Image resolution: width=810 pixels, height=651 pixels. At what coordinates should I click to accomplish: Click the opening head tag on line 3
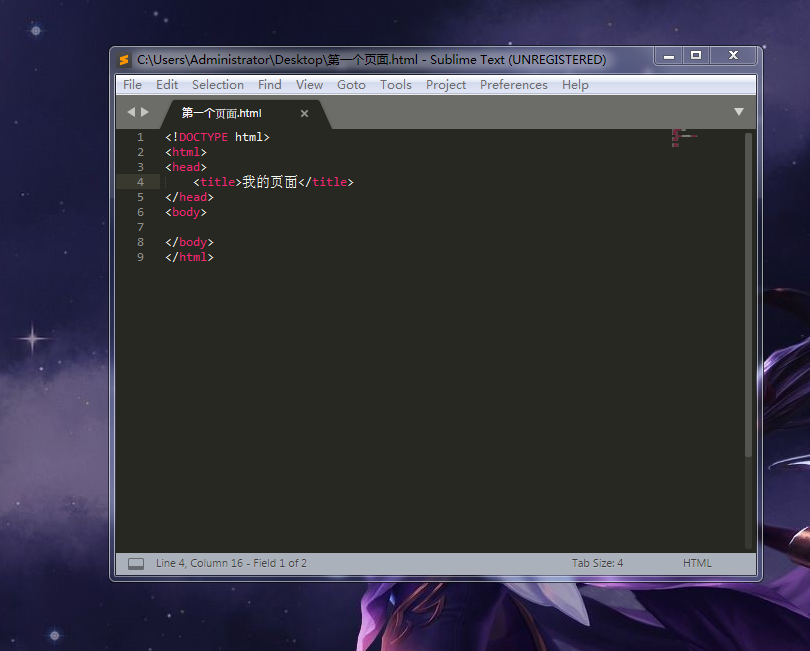(x=186, y=167)
